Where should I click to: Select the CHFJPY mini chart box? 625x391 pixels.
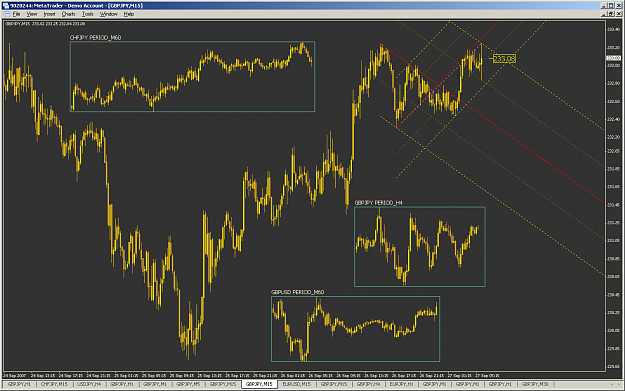192,77
